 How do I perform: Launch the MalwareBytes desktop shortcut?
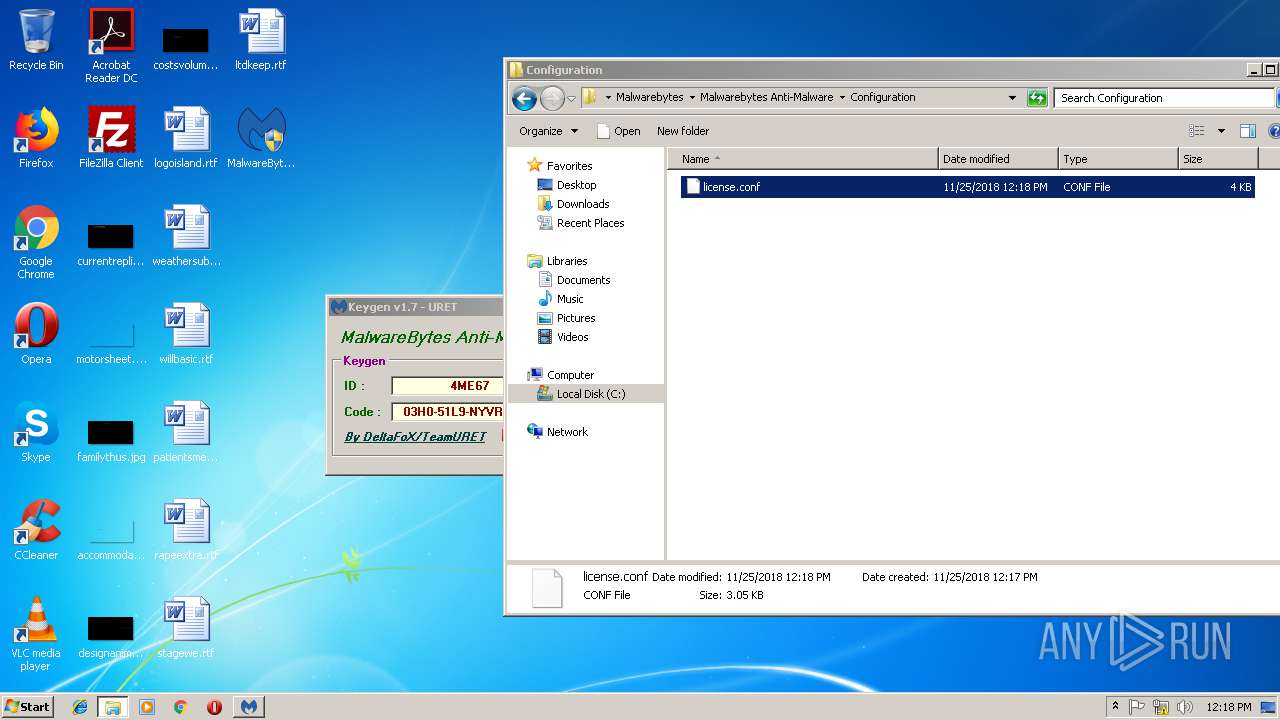261,138
